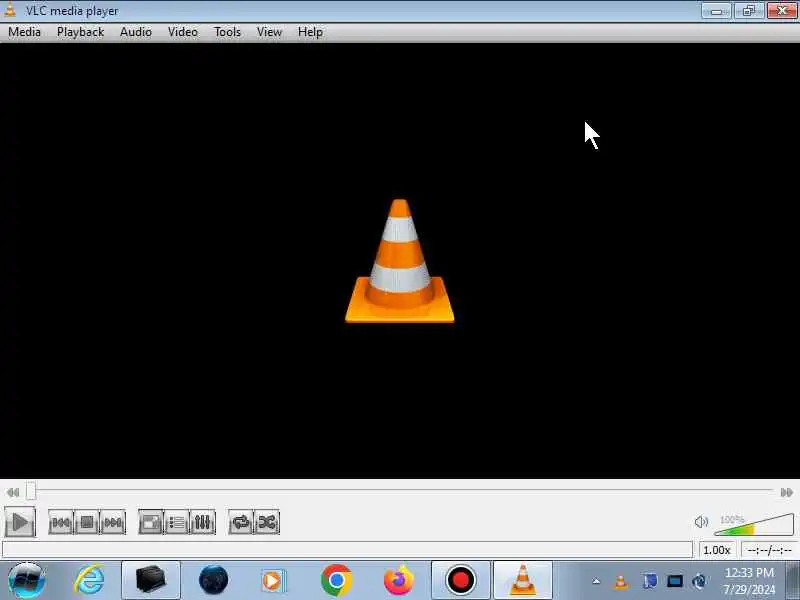Viewport: 800px width, 600px height.
Task: Open the Tools menu
Action: point(228,32)
